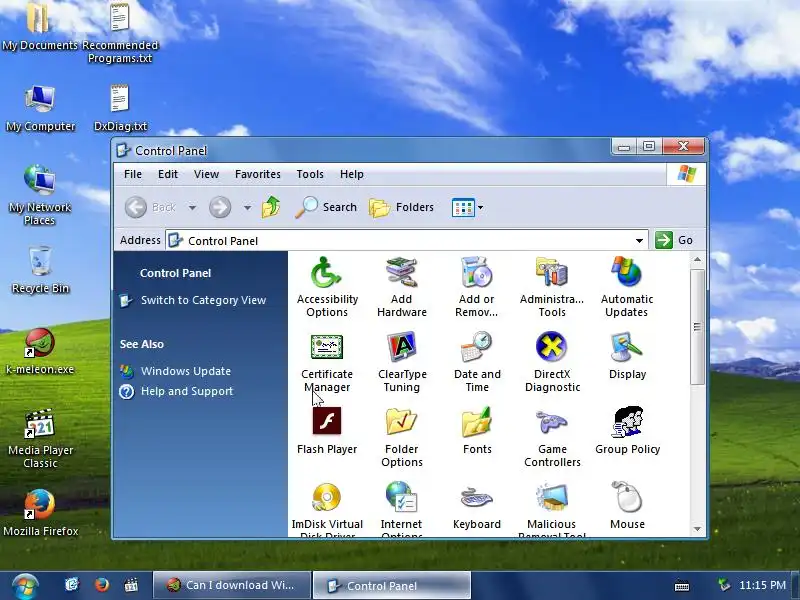Image resolution: width=800 pixels, height=600 pixels.
Task: Select Recommended Programs.txt desktop file
Action: (120, 32)
